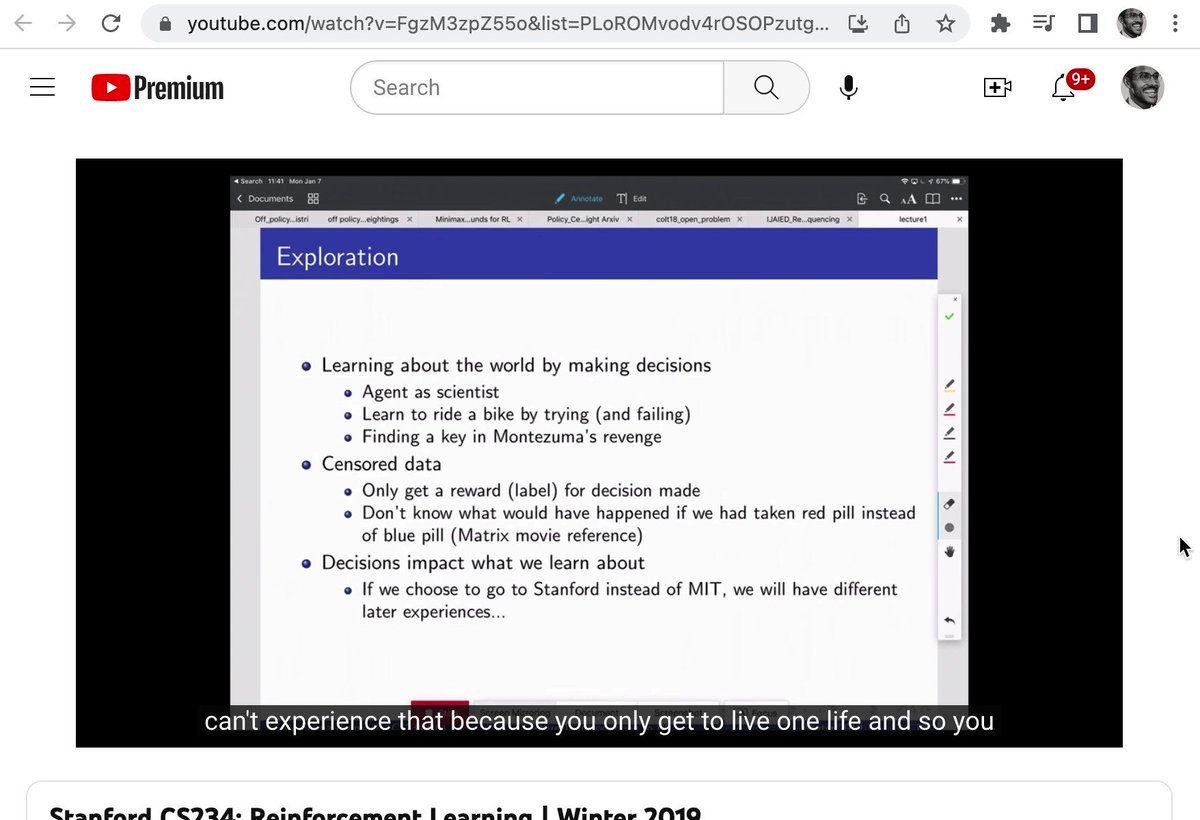Click 'Finding a key in Montezuma's revenge' text
This screenshot has height=820, width=1200.
coord(511,437)
